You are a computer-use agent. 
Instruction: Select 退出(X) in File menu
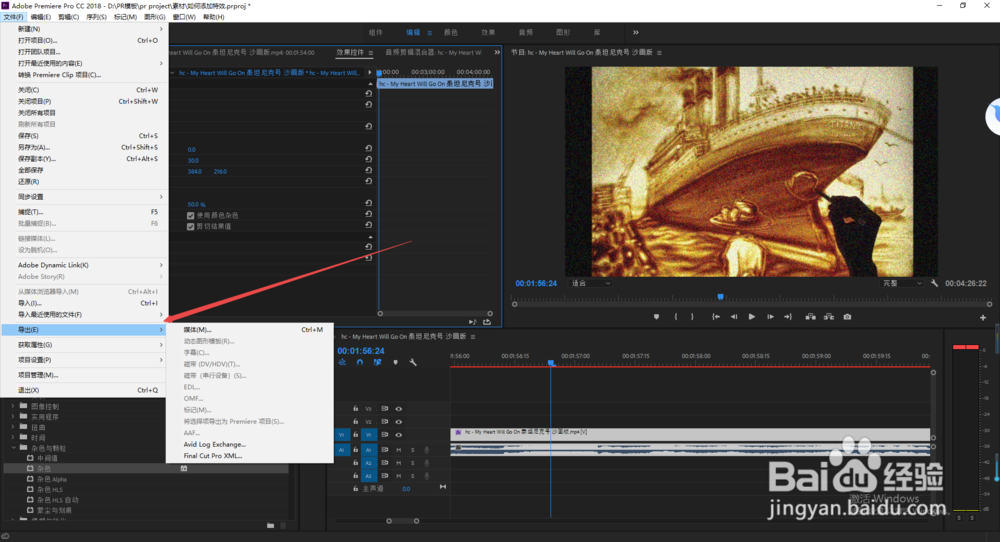coord(84,390)
